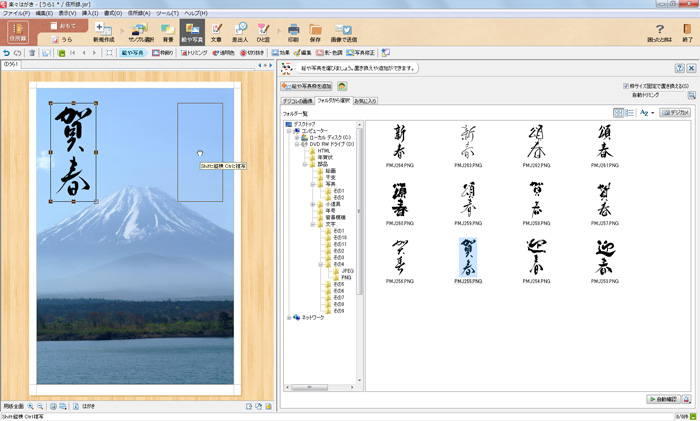Open 困ったときは help icon

coord(660,33)
